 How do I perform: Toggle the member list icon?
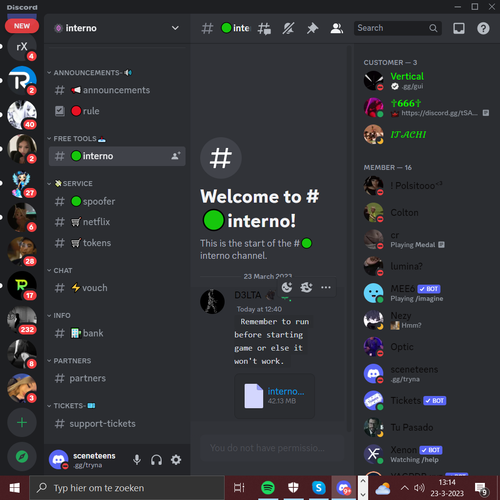[x=337, y=29]
